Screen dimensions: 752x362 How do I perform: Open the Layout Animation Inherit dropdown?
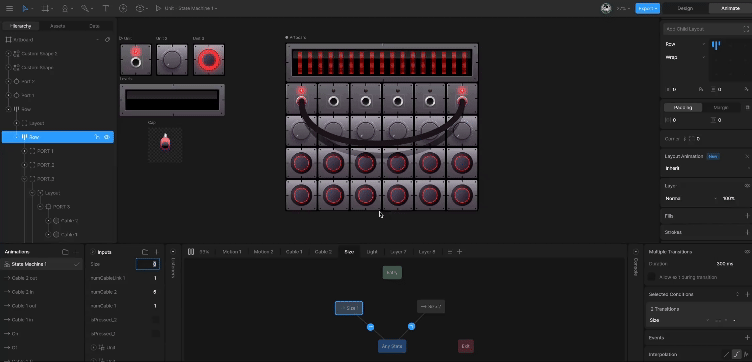(x=705, y=168)
